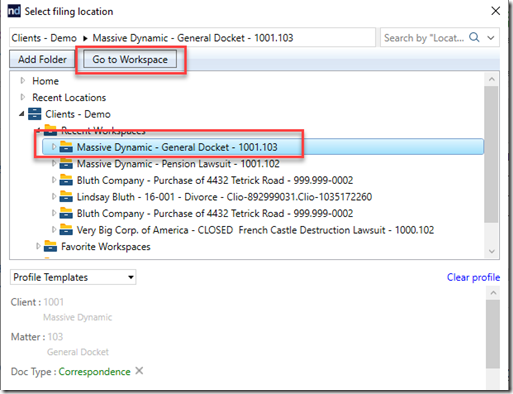Expand Very Big Corp. of America workspace

[54, 230]
